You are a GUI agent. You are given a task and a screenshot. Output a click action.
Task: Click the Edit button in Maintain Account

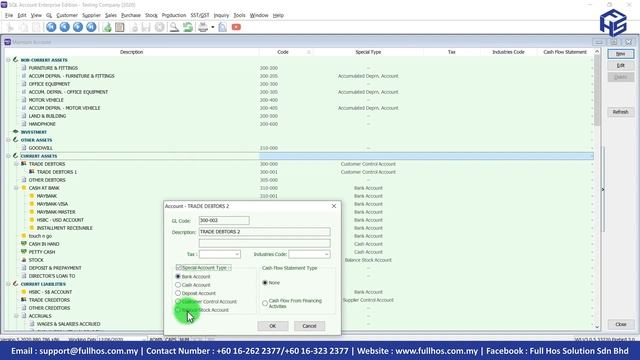point(620,65)
